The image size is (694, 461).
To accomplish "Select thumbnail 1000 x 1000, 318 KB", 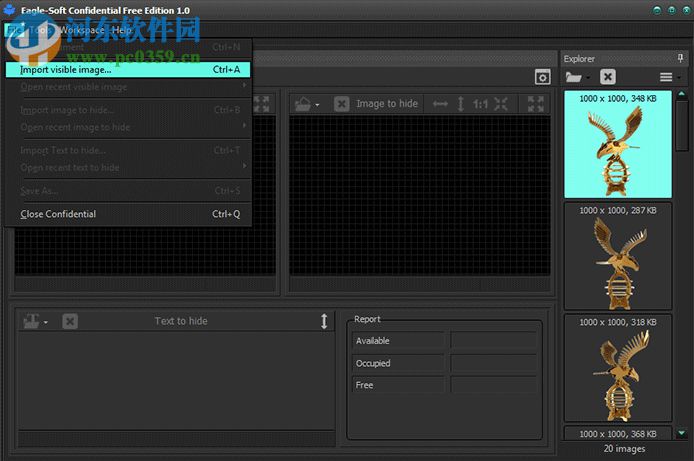I will [618, 368].
